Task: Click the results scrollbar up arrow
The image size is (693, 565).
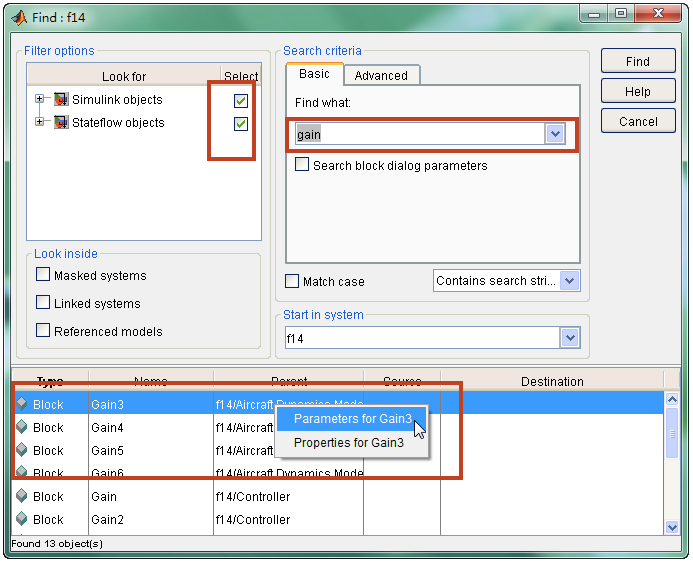Action: 672,399
